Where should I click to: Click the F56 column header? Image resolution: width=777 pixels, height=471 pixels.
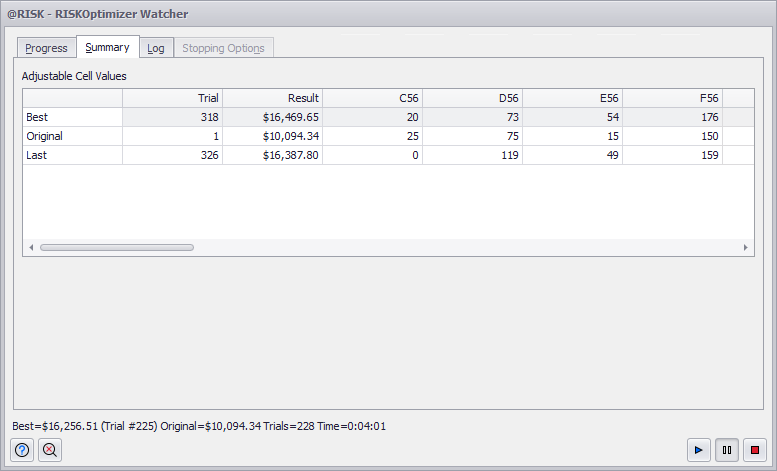tap(672, 98)
